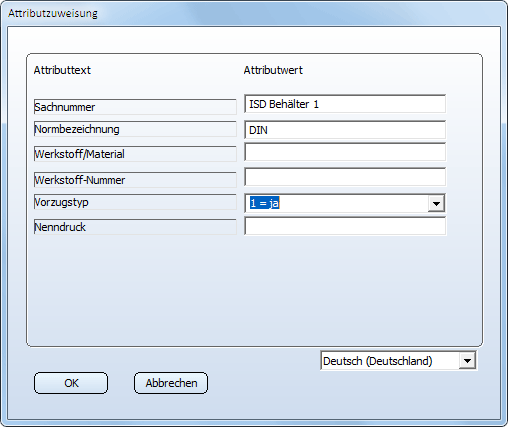Viewport: 508px width, 427px height.
Task: Select the Normbezeichnung attribute text box
Action: 135,129
